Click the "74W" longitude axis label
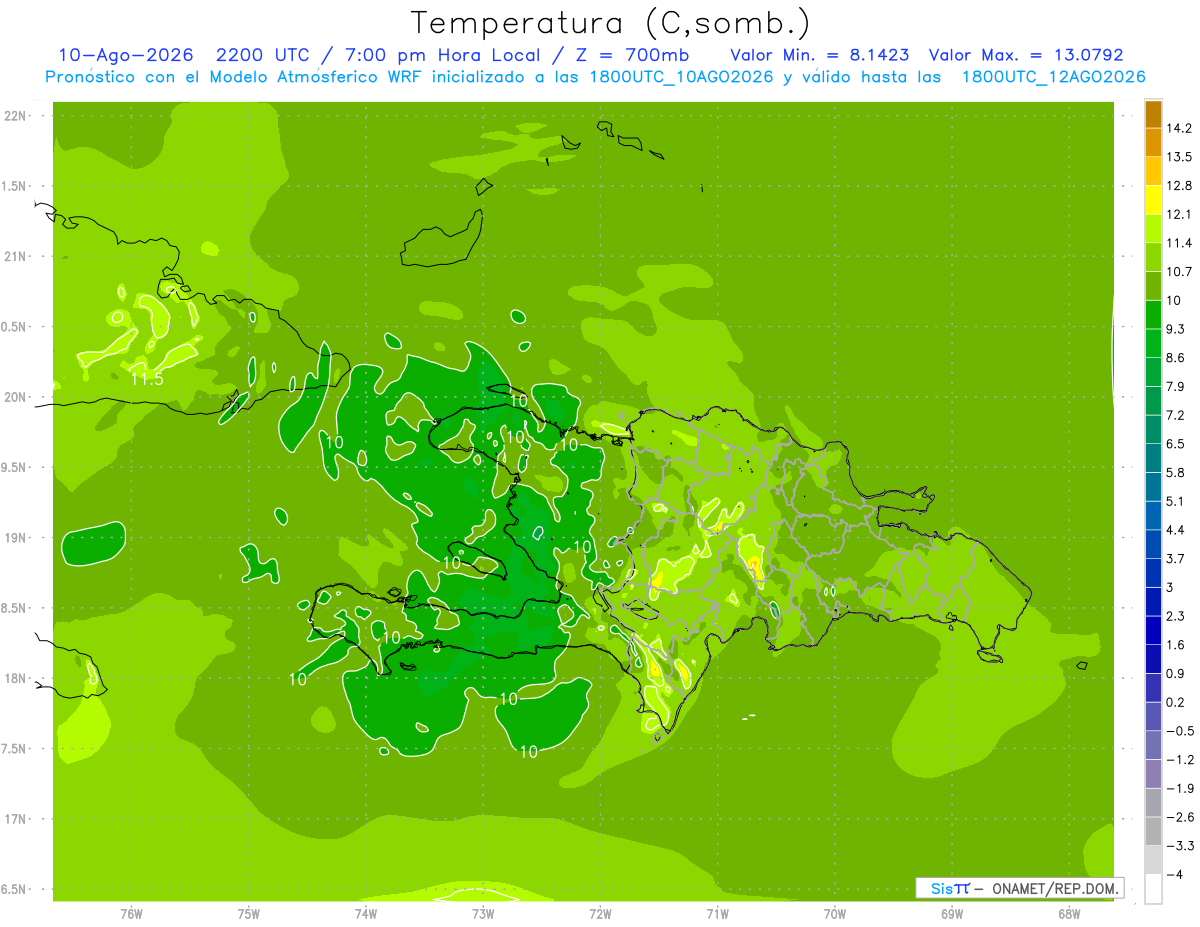The image size is (1200, 927). click(x=365, y=913)
